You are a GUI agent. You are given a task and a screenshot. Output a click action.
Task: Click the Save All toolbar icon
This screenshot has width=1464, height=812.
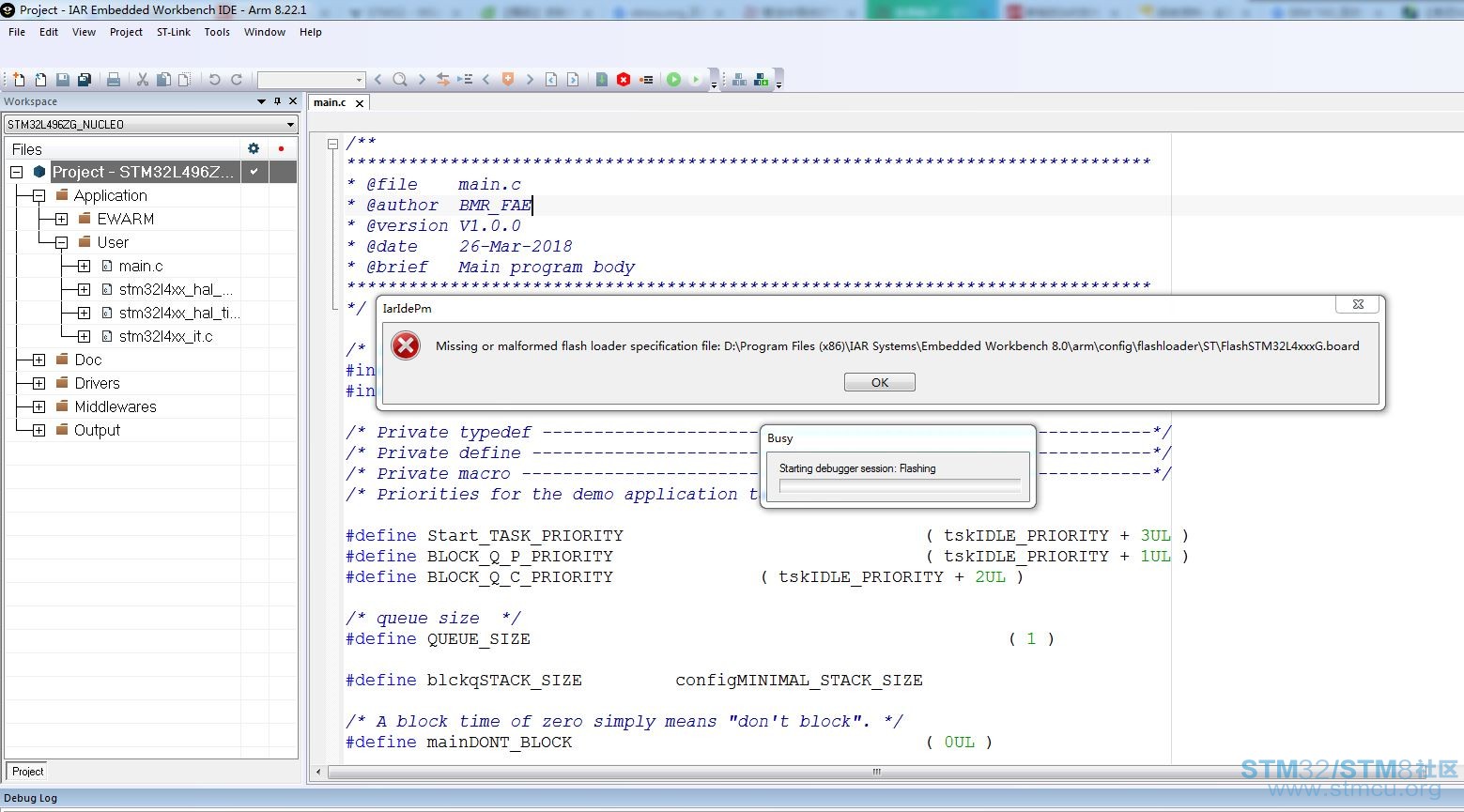point(85,80)
